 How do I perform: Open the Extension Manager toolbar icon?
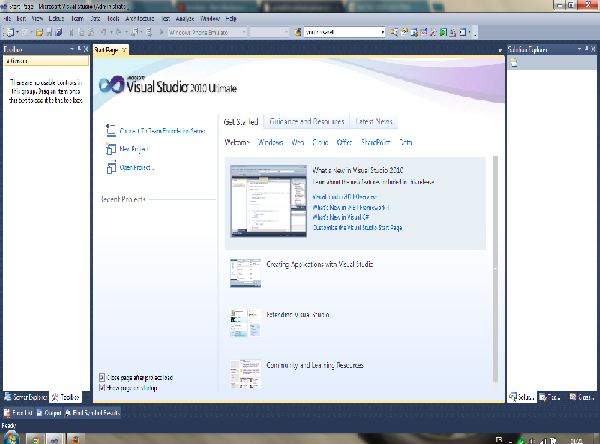pos(452,33)
